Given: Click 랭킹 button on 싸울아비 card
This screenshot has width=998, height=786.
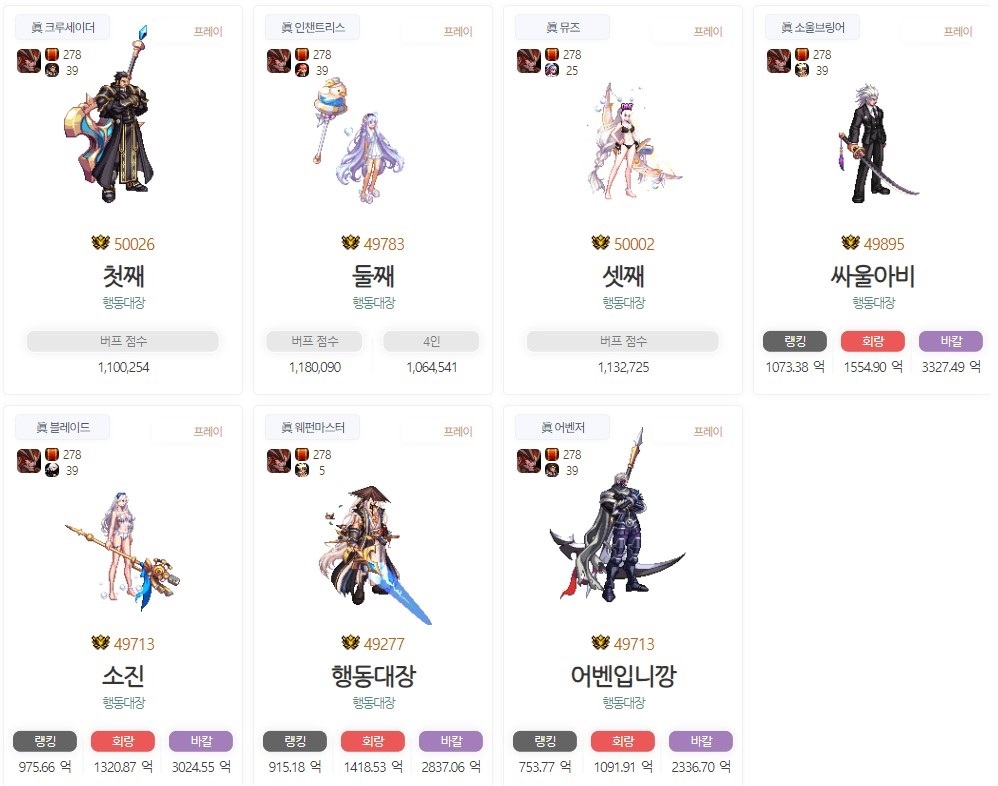Looking at the screenshot, I should pyautogui.click(x=795, y=341).
